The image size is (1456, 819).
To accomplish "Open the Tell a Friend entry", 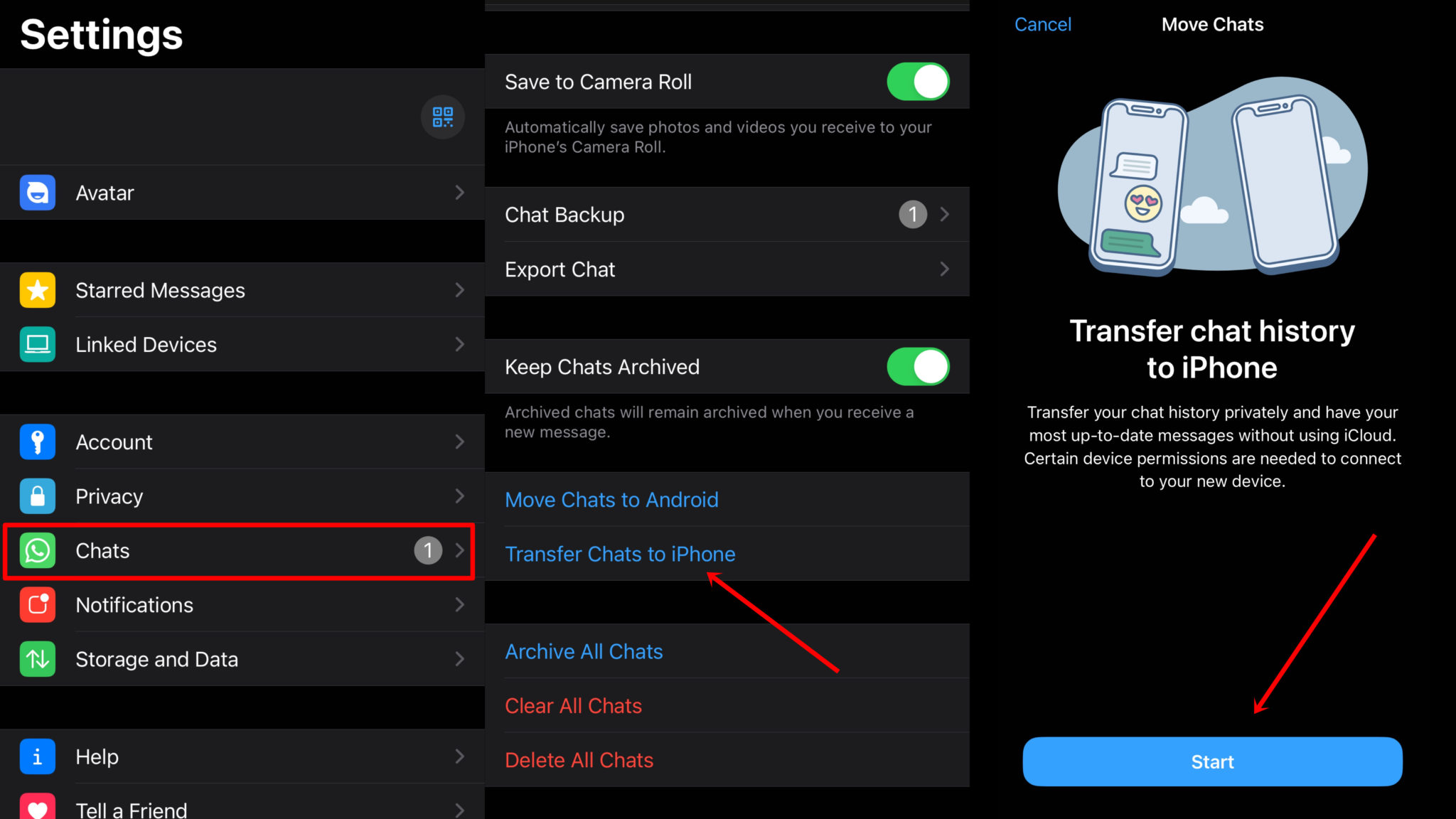I will pyautogui.click(x=242, y=803).
